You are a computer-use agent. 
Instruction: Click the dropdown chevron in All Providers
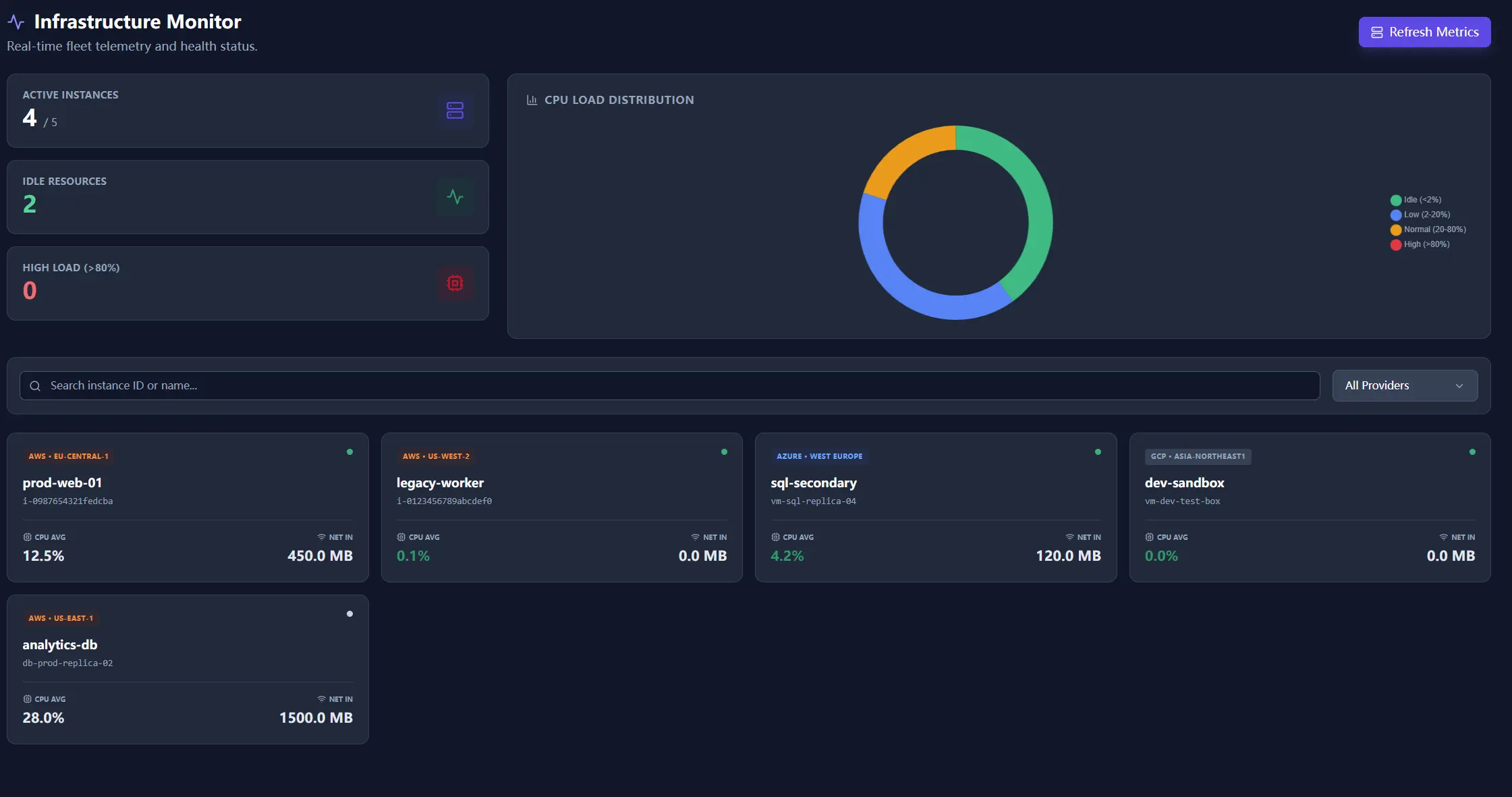coord(1459,386)
